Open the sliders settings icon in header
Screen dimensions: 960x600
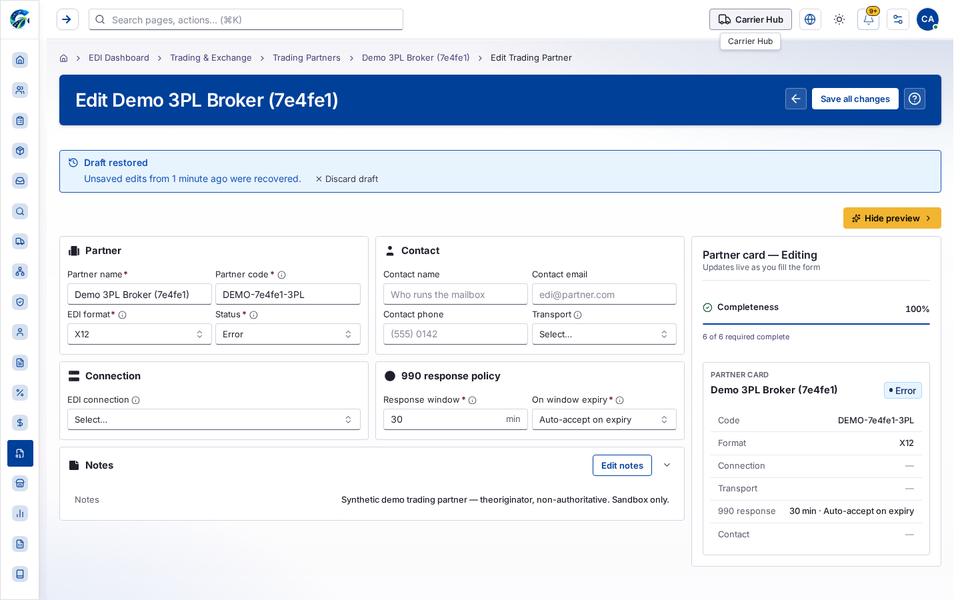pos(898,20)
